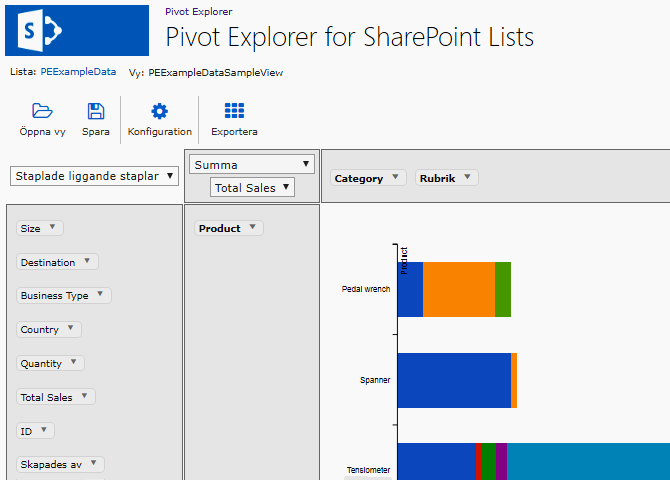The image size is (670, 480).
Task: Expand the Total Sales field filter arrow
Action: (x=84, y=395)
